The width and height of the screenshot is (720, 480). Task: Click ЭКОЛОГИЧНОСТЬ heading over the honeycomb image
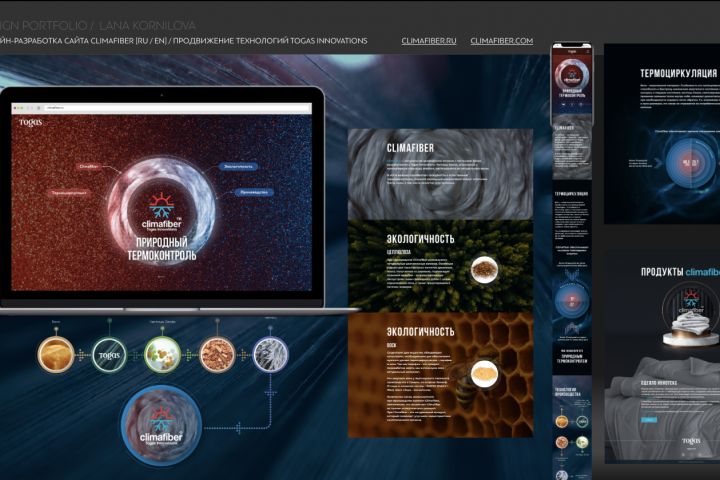click(x=420, y=332)
